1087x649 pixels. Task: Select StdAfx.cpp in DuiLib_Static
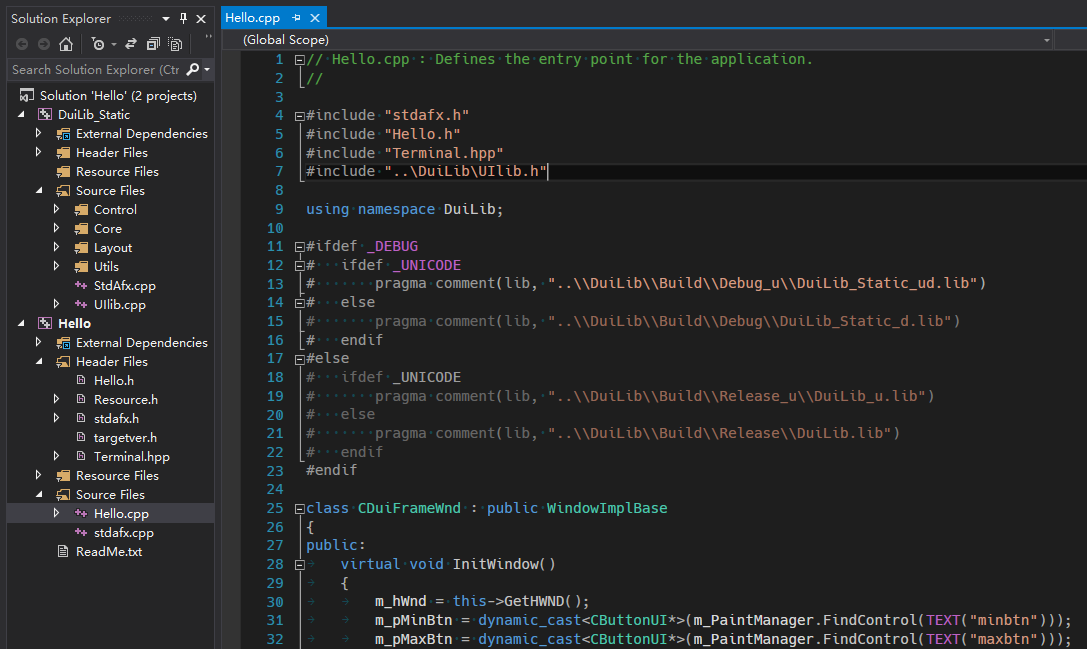[x=125, y=285]
